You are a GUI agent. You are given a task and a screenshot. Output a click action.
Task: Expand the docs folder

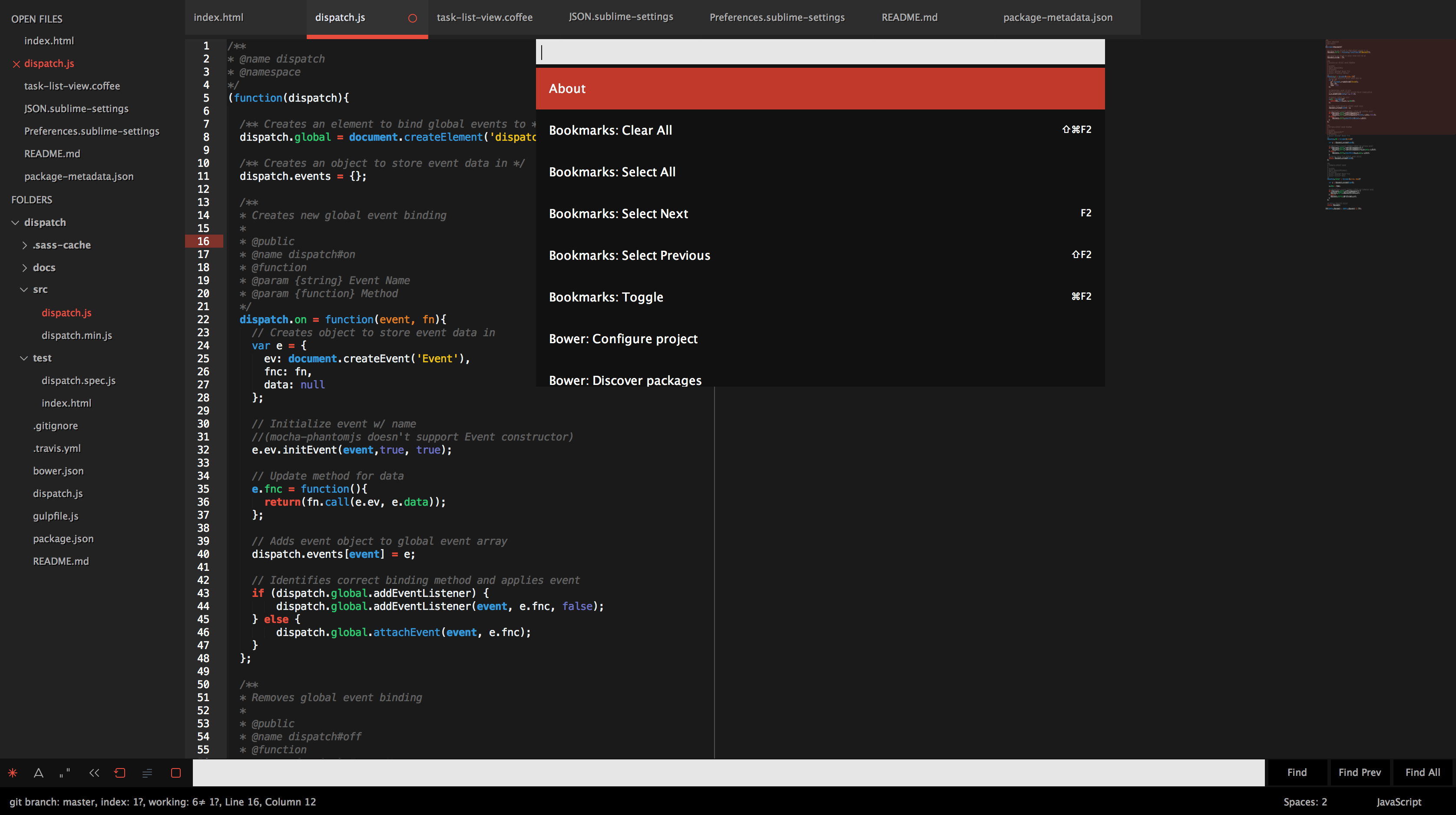point(24,268)
